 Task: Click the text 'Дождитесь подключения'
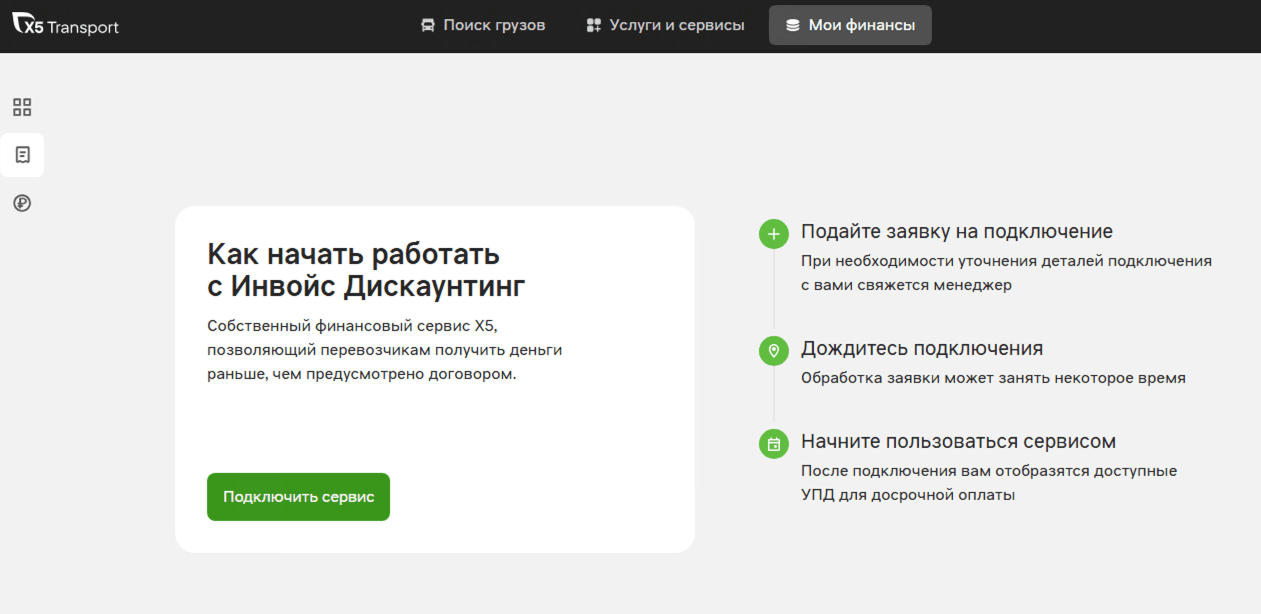922,349
